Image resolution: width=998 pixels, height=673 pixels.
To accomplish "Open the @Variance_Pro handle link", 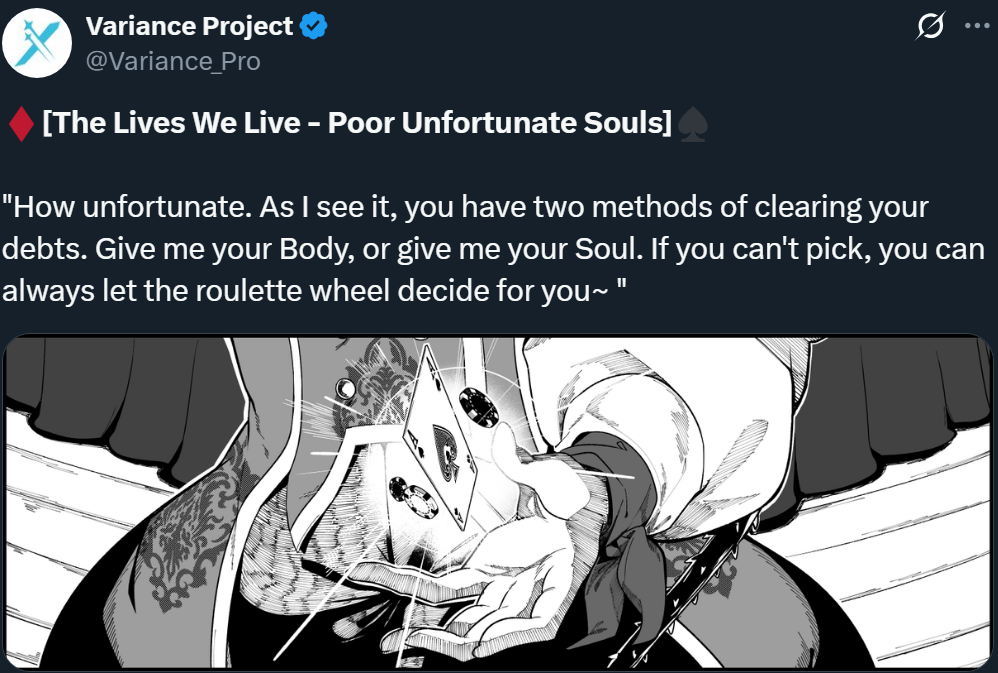I will click(x=173, y=62).
